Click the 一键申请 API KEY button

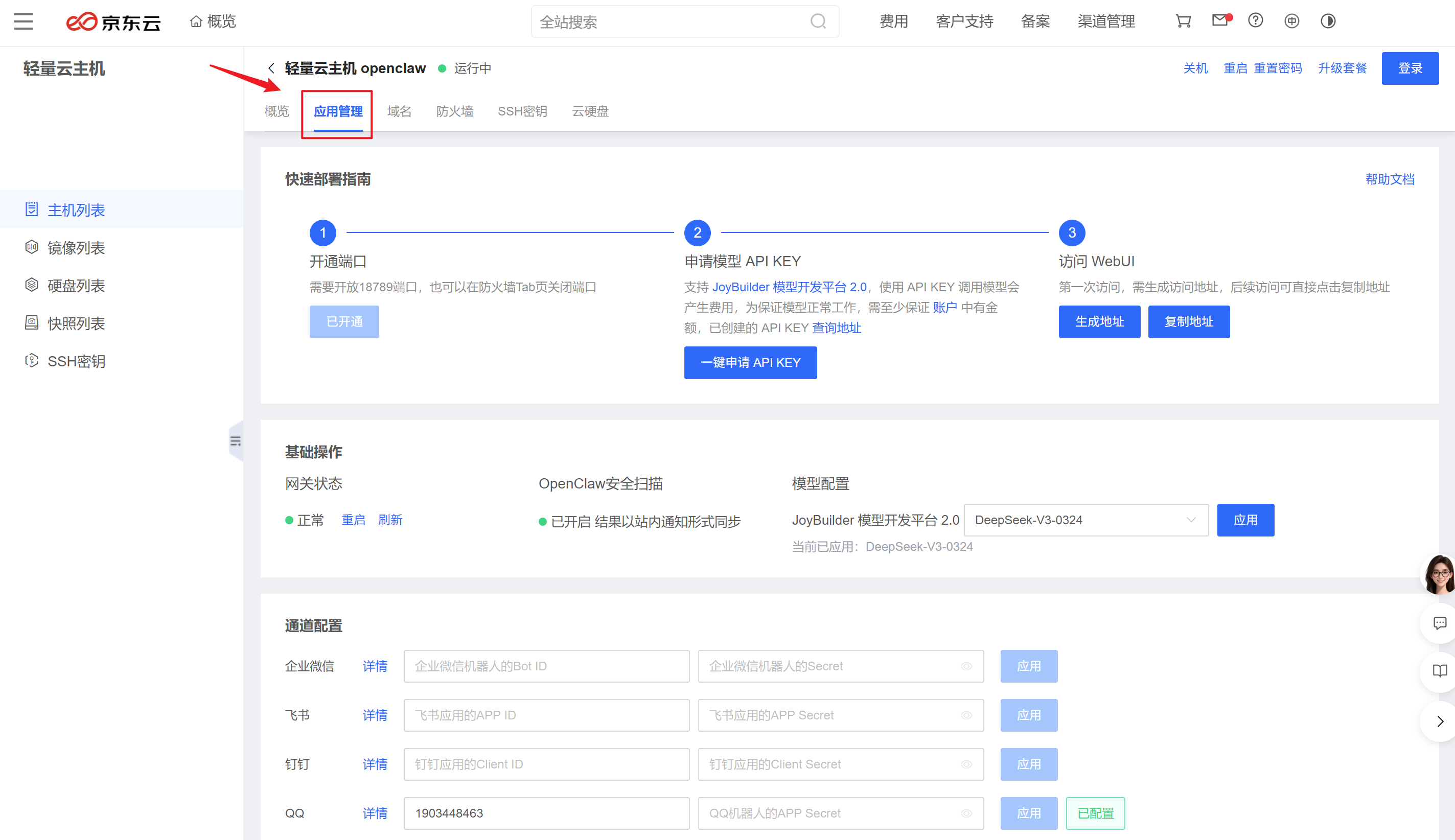pos(750,363)
